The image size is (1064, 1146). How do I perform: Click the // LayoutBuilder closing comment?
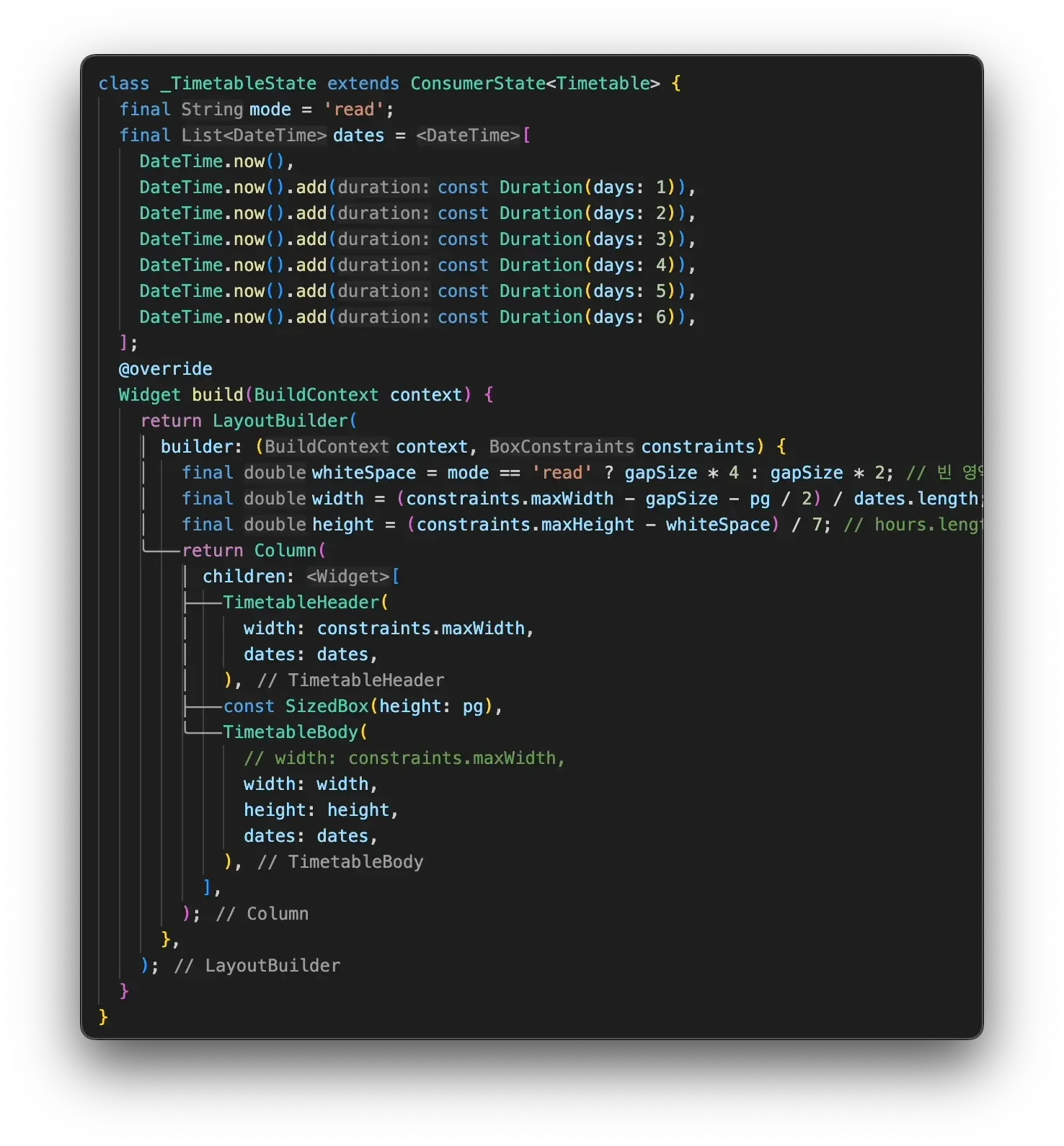point(257,966)
